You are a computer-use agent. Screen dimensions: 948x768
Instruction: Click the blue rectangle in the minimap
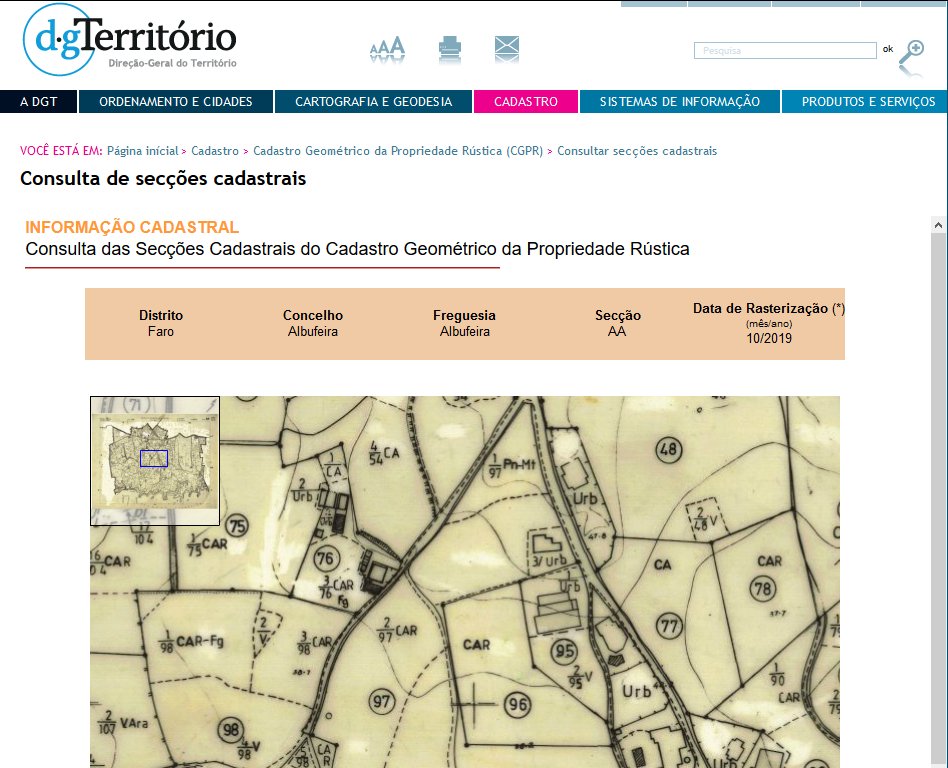pos(153,458)
